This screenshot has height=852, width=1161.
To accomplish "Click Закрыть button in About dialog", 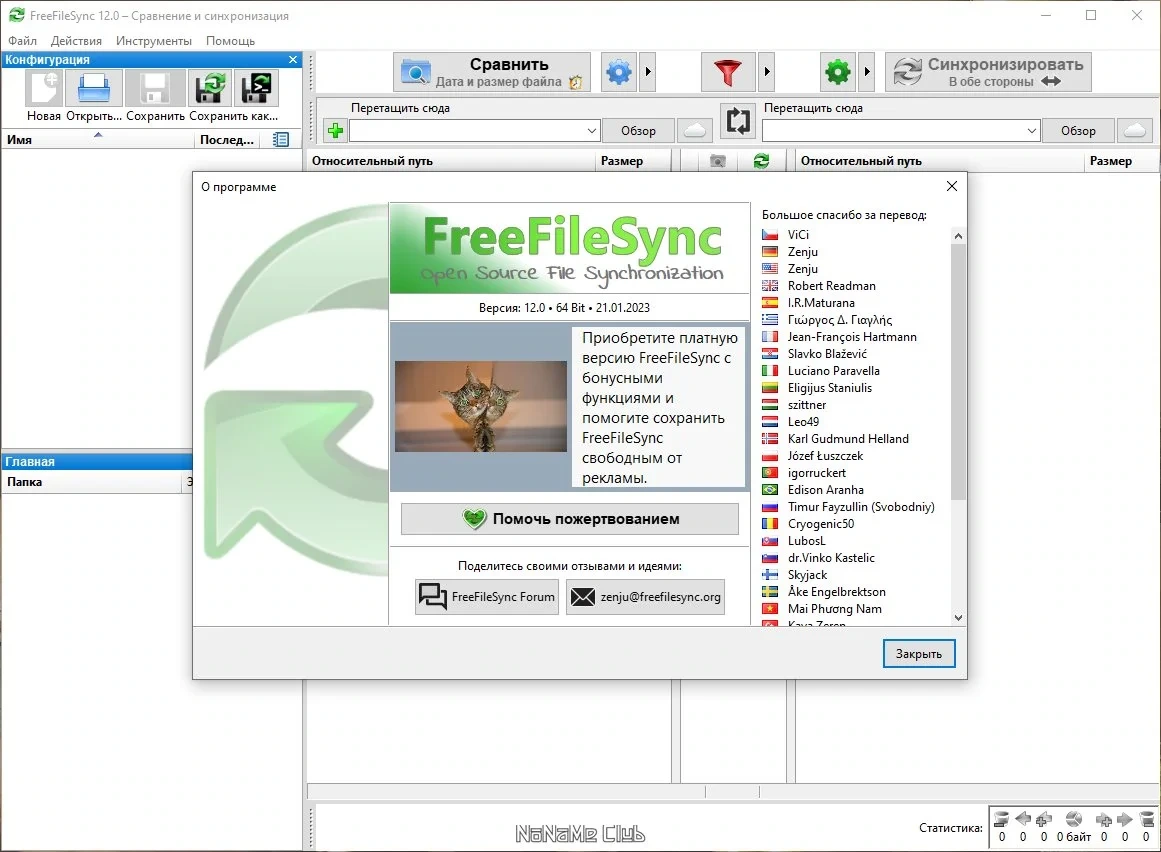I will [x=919, y=654].
